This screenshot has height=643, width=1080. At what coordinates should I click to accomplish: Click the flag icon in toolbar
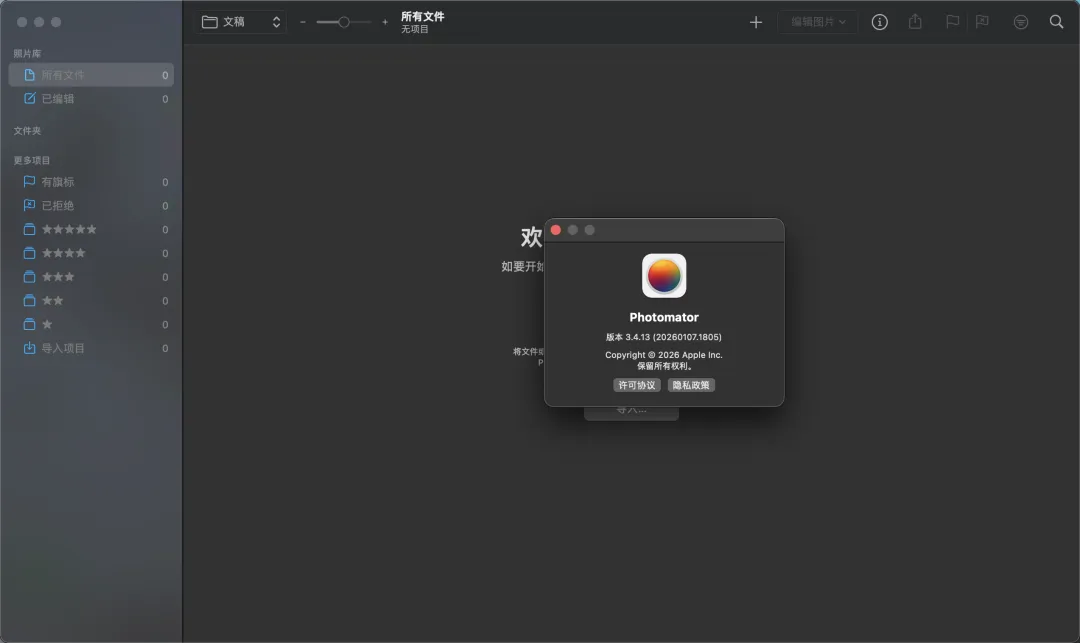[x=952, y=22]
